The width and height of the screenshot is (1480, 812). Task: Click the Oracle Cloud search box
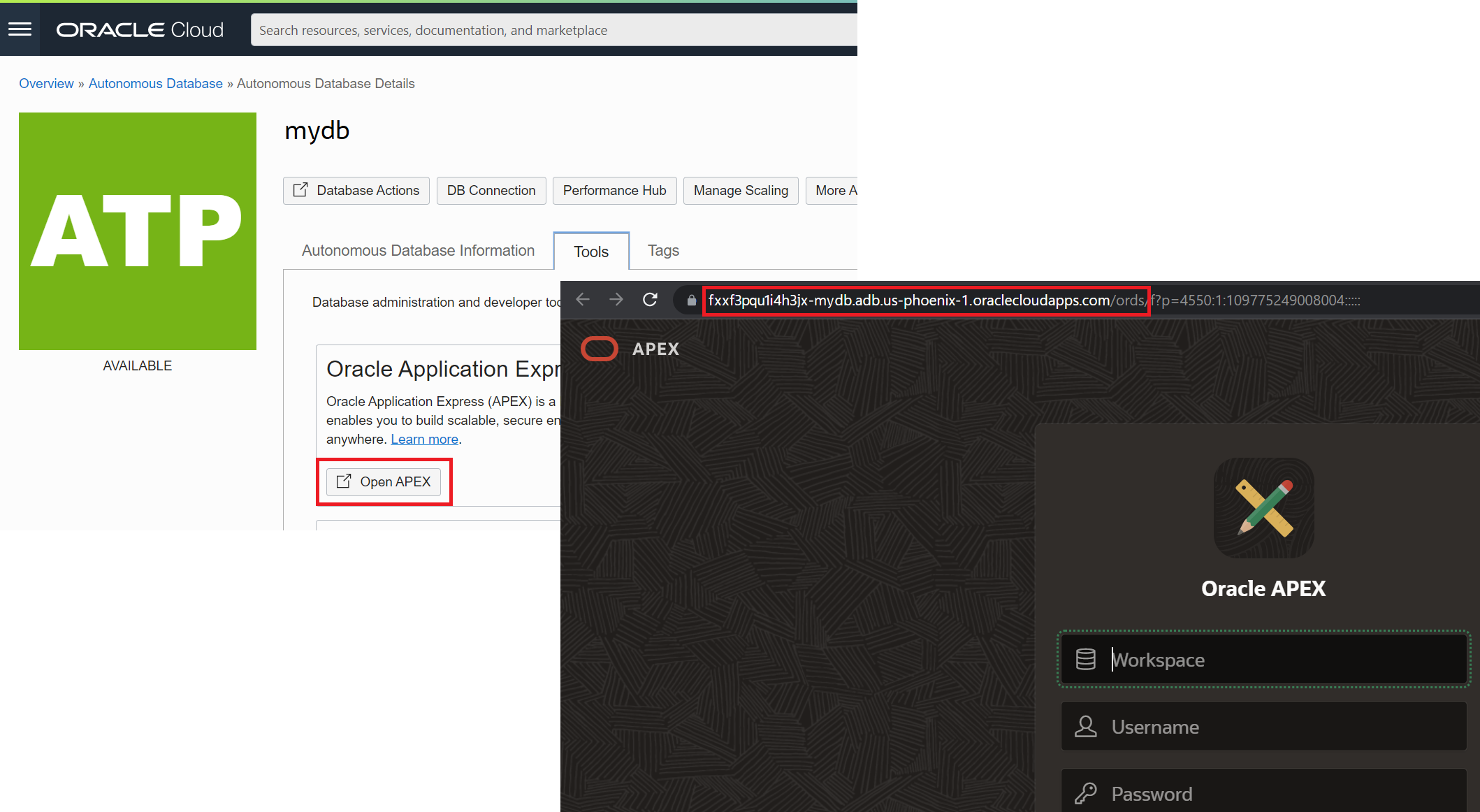click(x=552, y=30)
